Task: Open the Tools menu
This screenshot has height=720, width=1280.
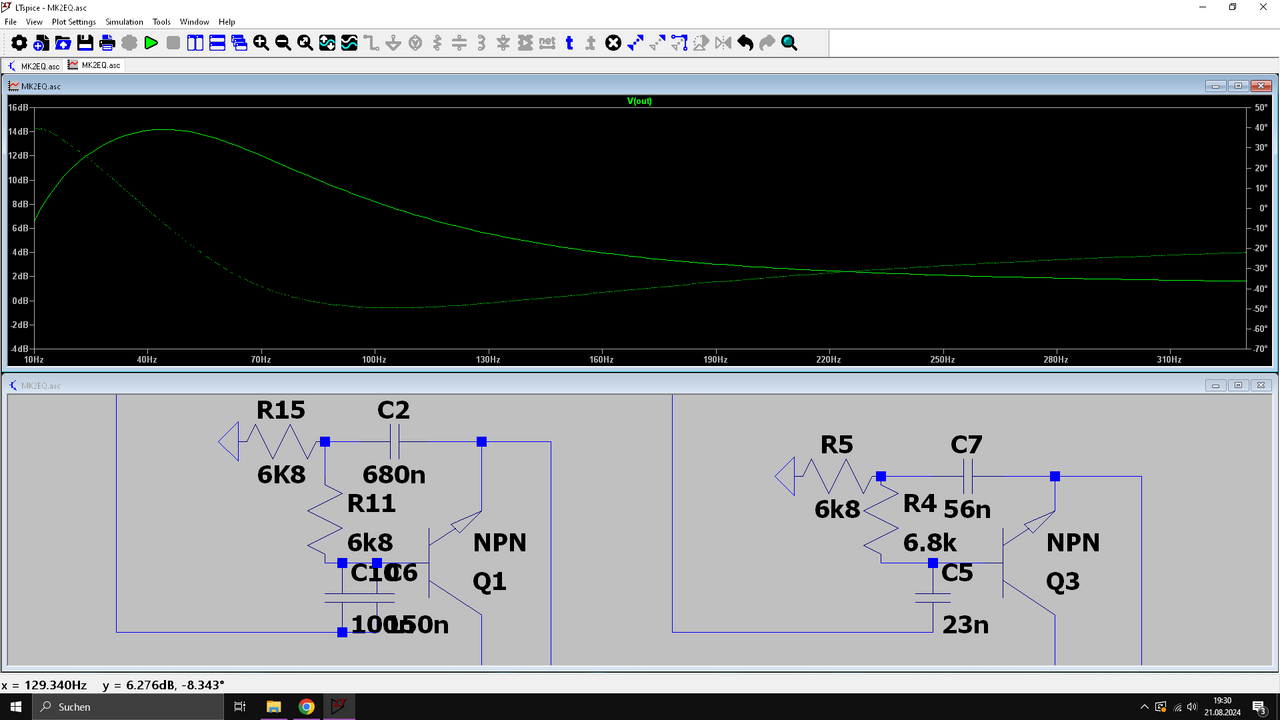Action: pos(162,21)
